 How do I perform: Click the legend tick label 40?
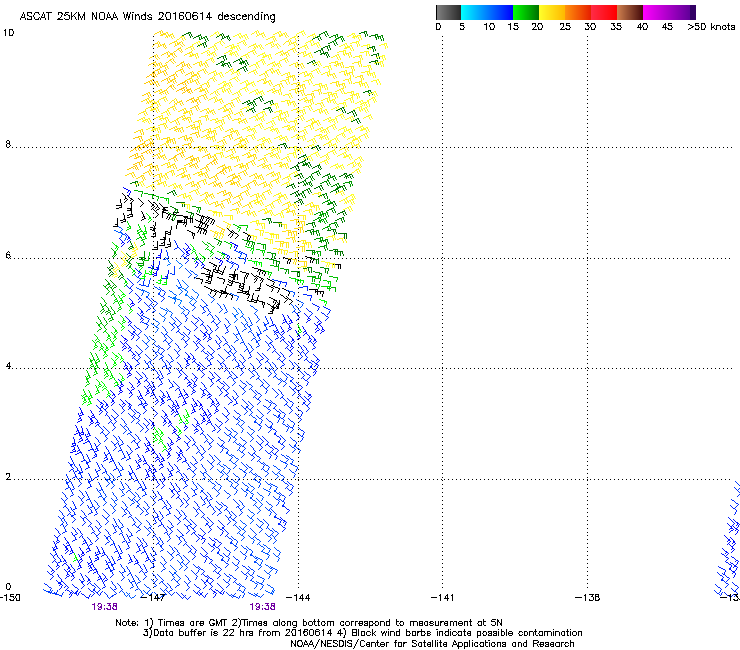pos(642,27)
